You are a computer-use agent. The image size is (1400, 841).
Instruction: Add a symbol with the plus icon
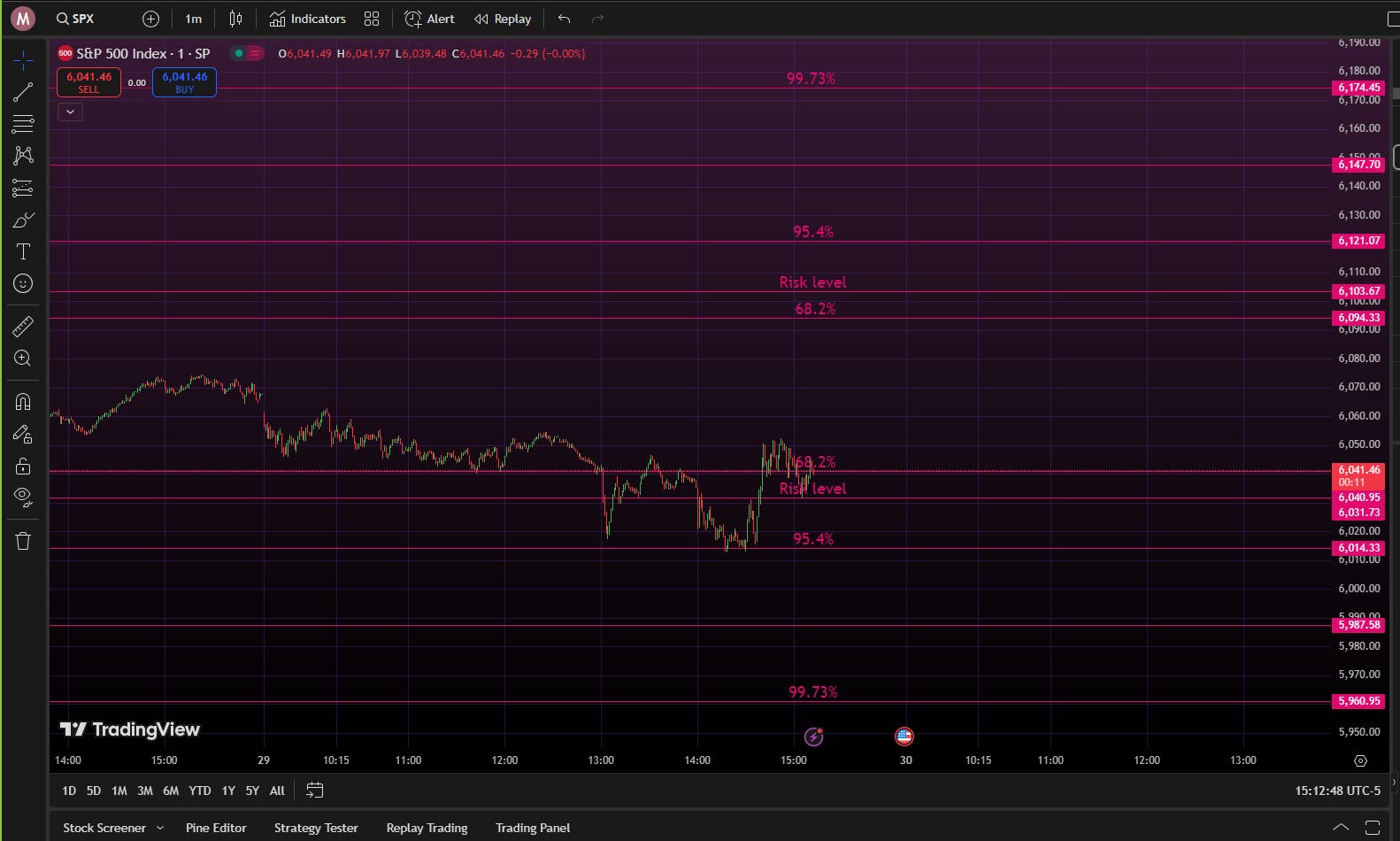coord(150,19)
